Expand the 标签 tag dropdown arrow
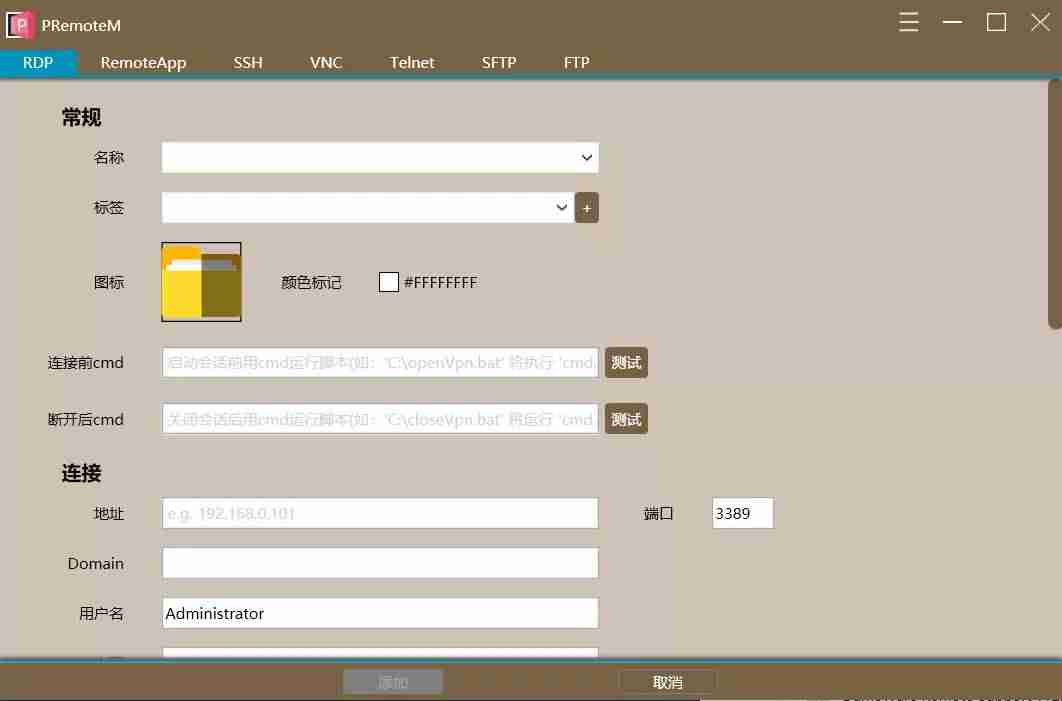The height and width of the screenshot is (701, 1062). 561,207
